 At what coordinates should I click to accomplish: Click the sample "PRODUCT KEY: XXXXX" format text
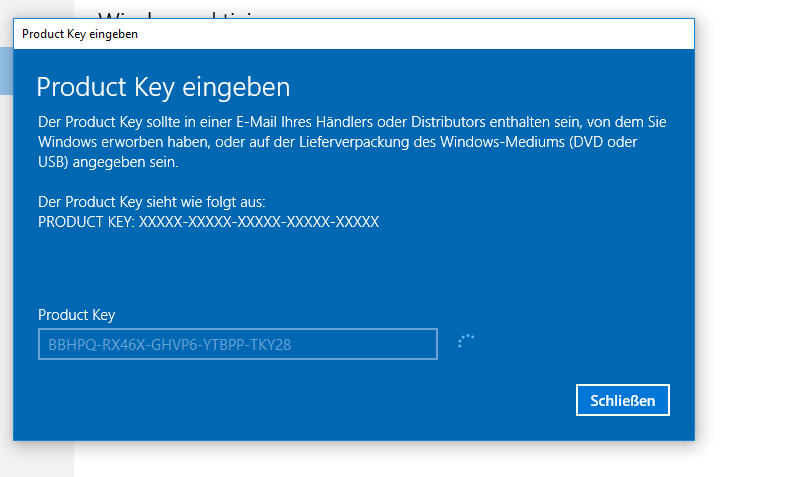point(208,221)
